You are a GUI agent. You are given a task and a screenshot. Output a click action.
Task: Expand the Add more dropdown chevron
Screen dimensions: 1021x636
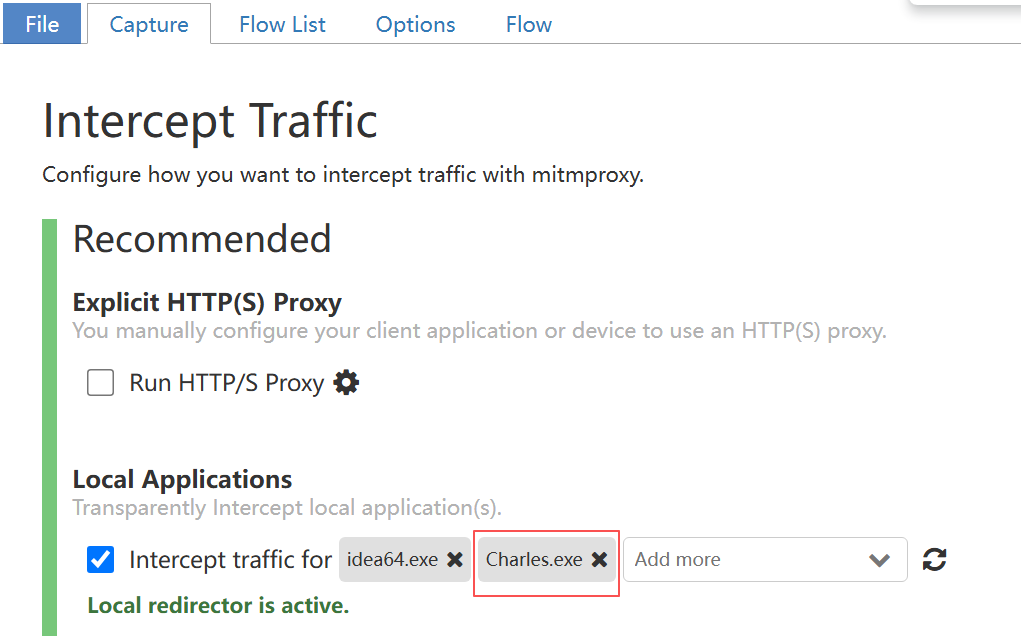(x=879, y=560)
